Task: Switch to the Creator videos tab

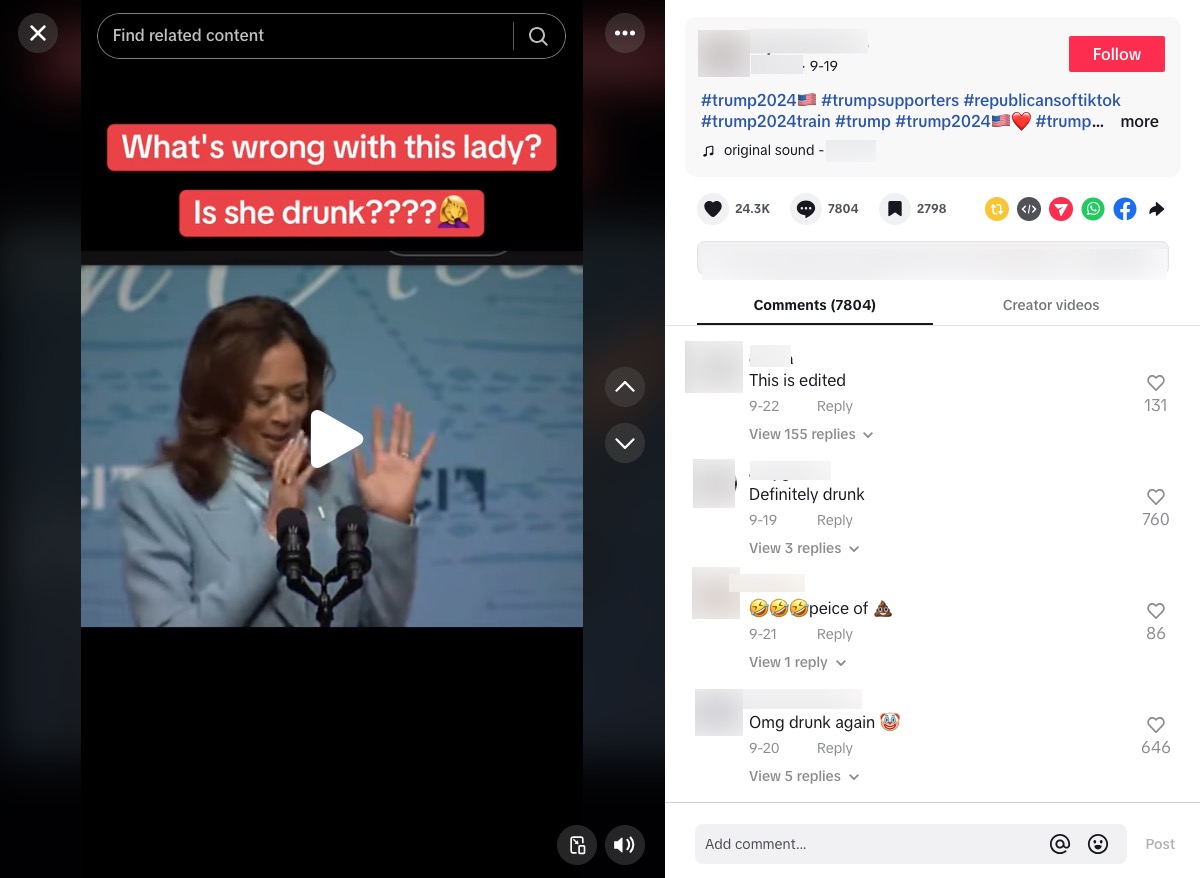Action: [1050, 305]
